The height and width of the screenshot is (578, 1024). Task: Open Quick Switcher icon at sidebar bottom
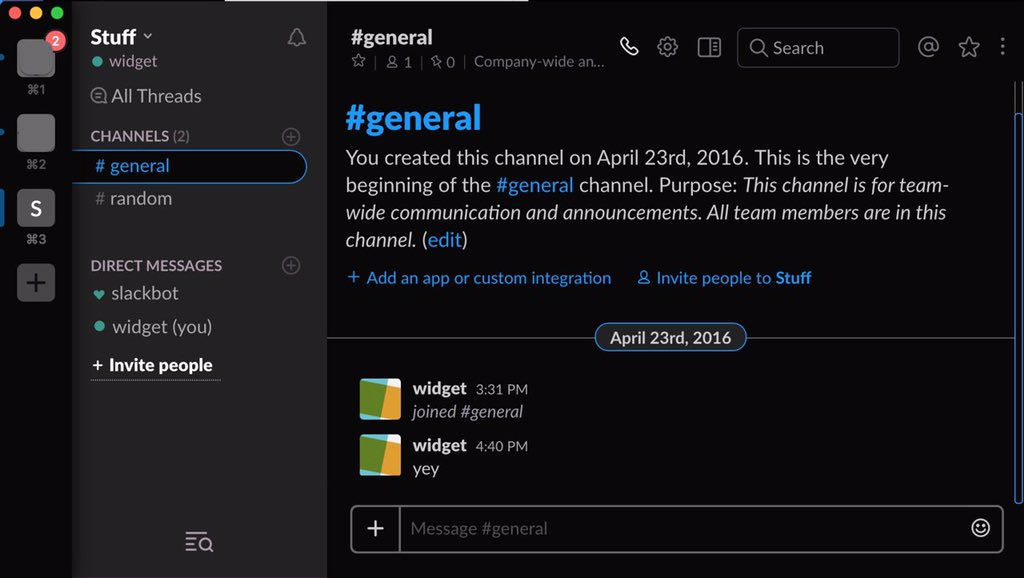199,542
